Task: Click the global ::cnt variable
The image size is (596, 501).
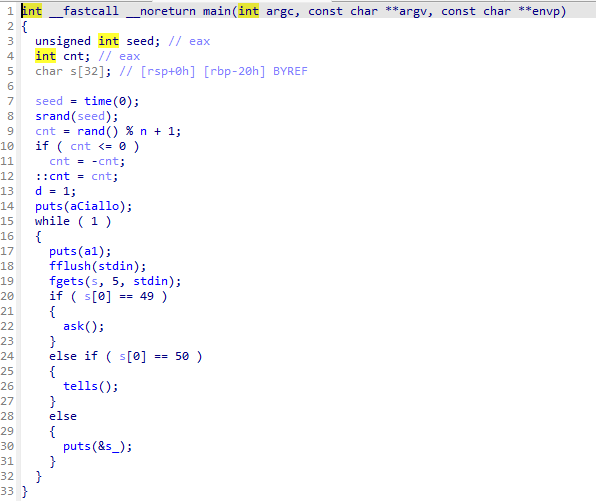Action: 52,176
